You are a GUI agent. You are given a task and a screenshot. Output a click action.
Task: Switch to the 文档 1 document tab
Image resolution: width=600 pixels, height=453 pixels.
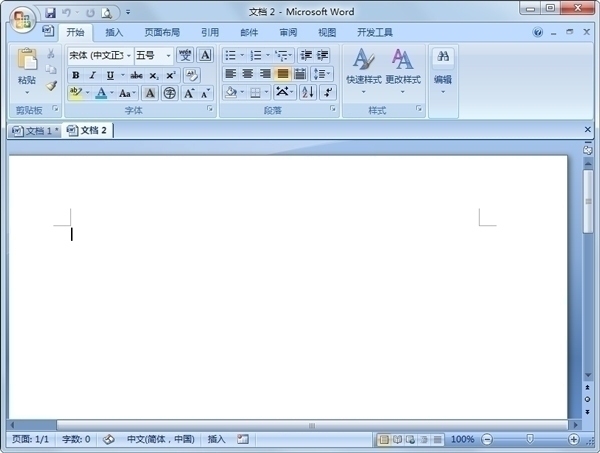pyautogui.click(x=35, y=131)
